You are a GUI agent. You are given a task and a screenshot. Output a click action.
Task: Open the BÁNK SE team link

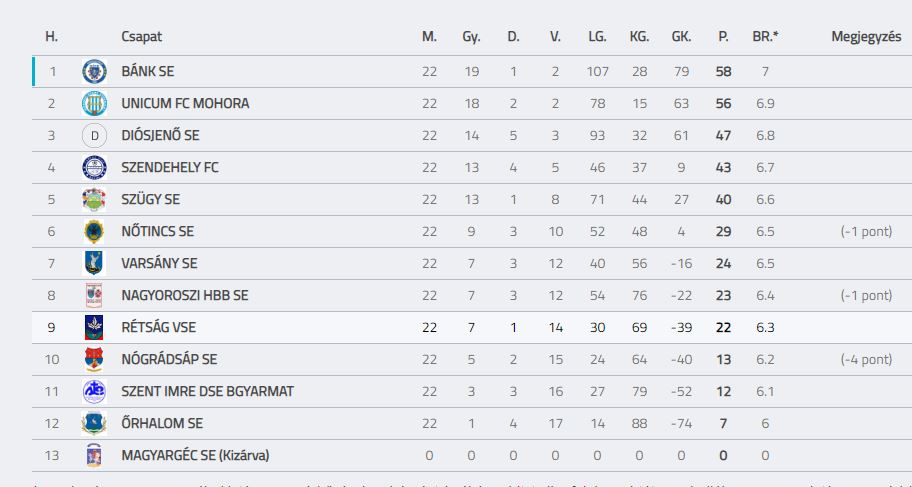pos(148,72)
